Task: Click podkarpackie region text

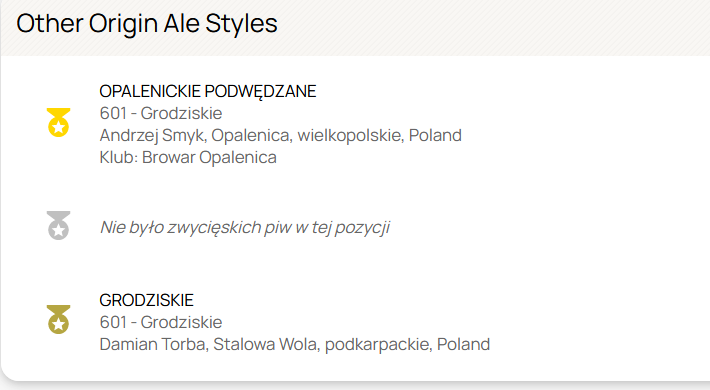Action: click(379, 344)
